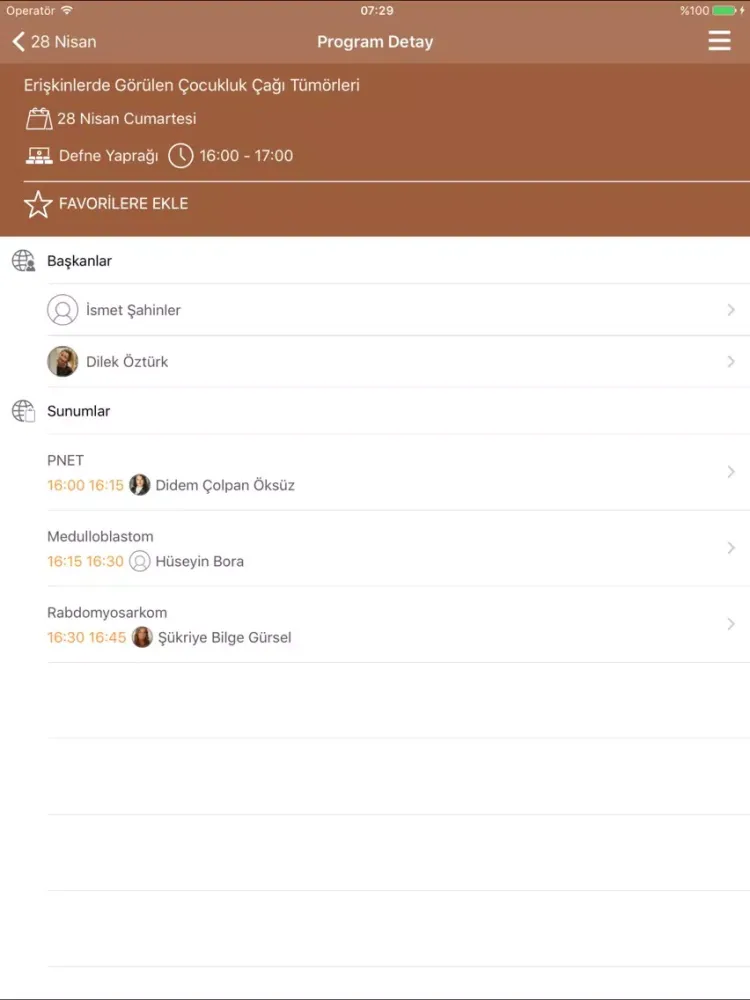The width and height of the screenshot is (750, 1000).
Task: Tap the 16:30 16:45 time label
Action: click(87, 637)
